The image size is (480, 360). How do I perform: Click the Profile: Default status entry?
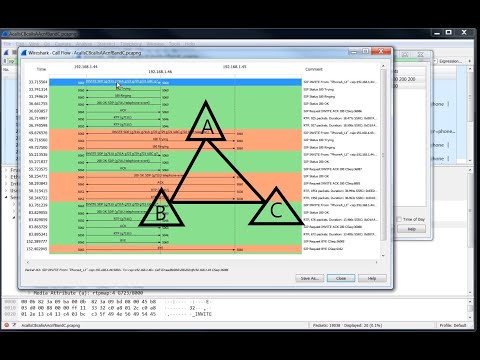(x=453, y=325)
